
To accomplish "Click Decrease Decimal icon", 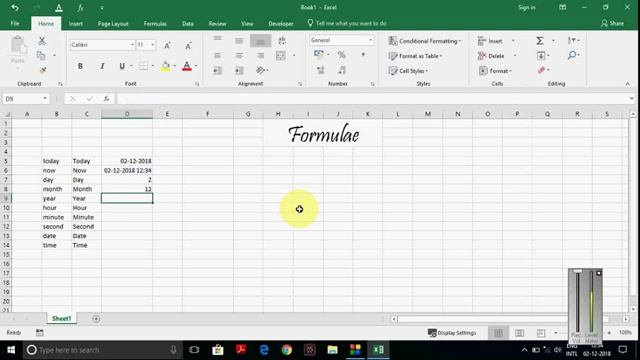I will pos(342,70).
